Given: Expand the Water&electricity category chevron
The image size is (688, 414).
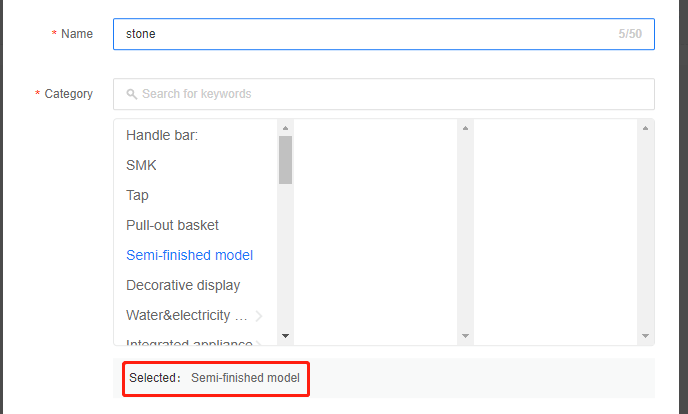Looking at the screenshot, I should pyautogui.click(x=259, y=316).
